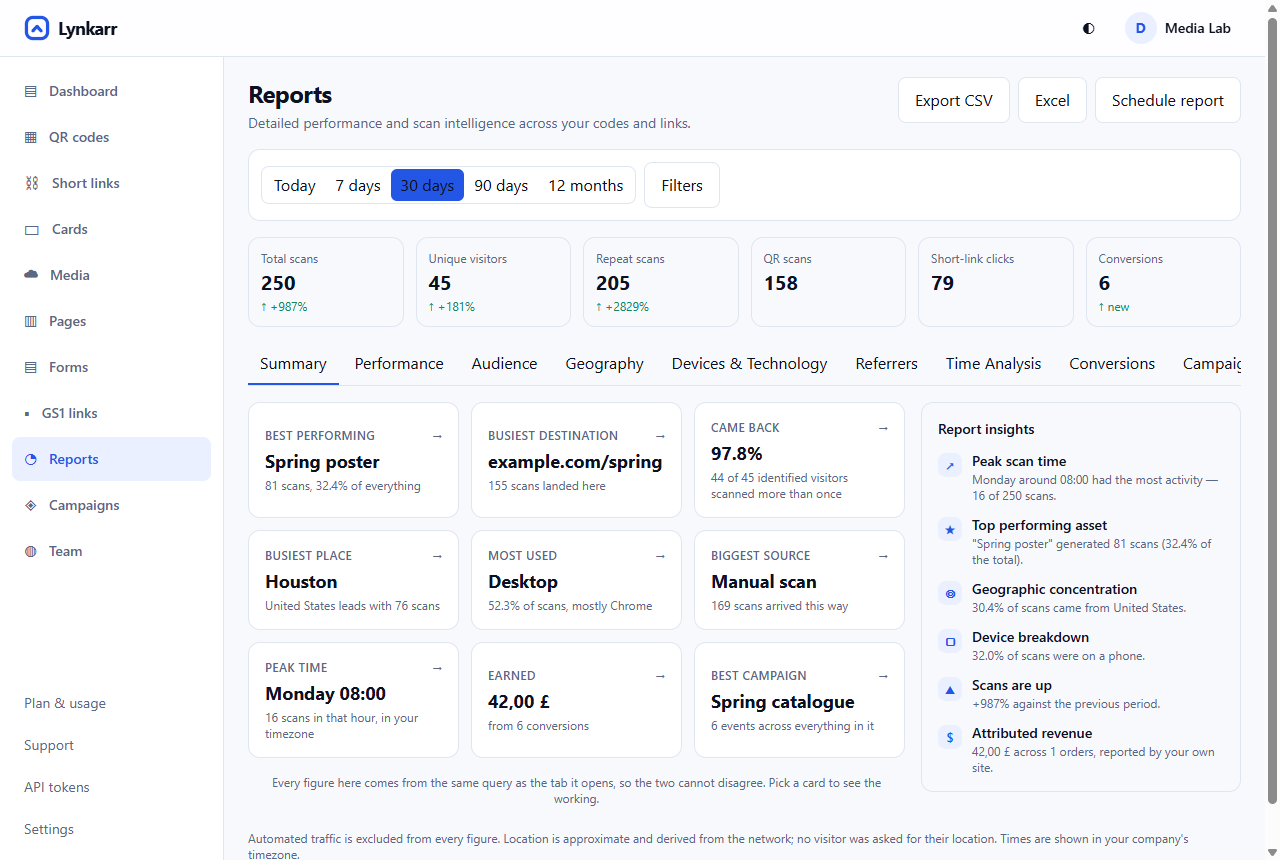
Task: Open the Busiest Destination card arrow
Action: (x=660, y=436)
